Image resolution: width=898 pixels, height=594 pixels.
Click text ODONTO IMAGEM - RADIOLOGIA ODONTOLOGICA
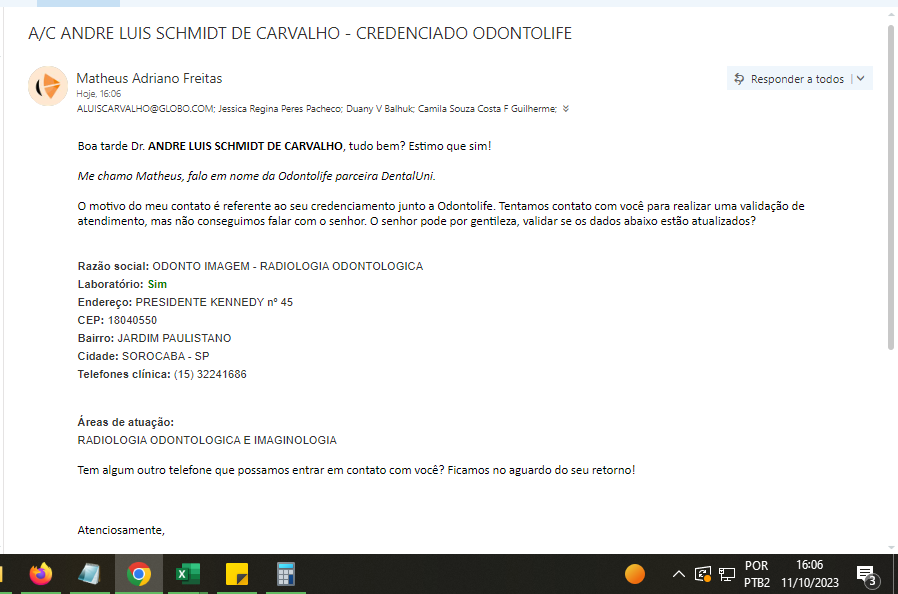tap(287, 266)
